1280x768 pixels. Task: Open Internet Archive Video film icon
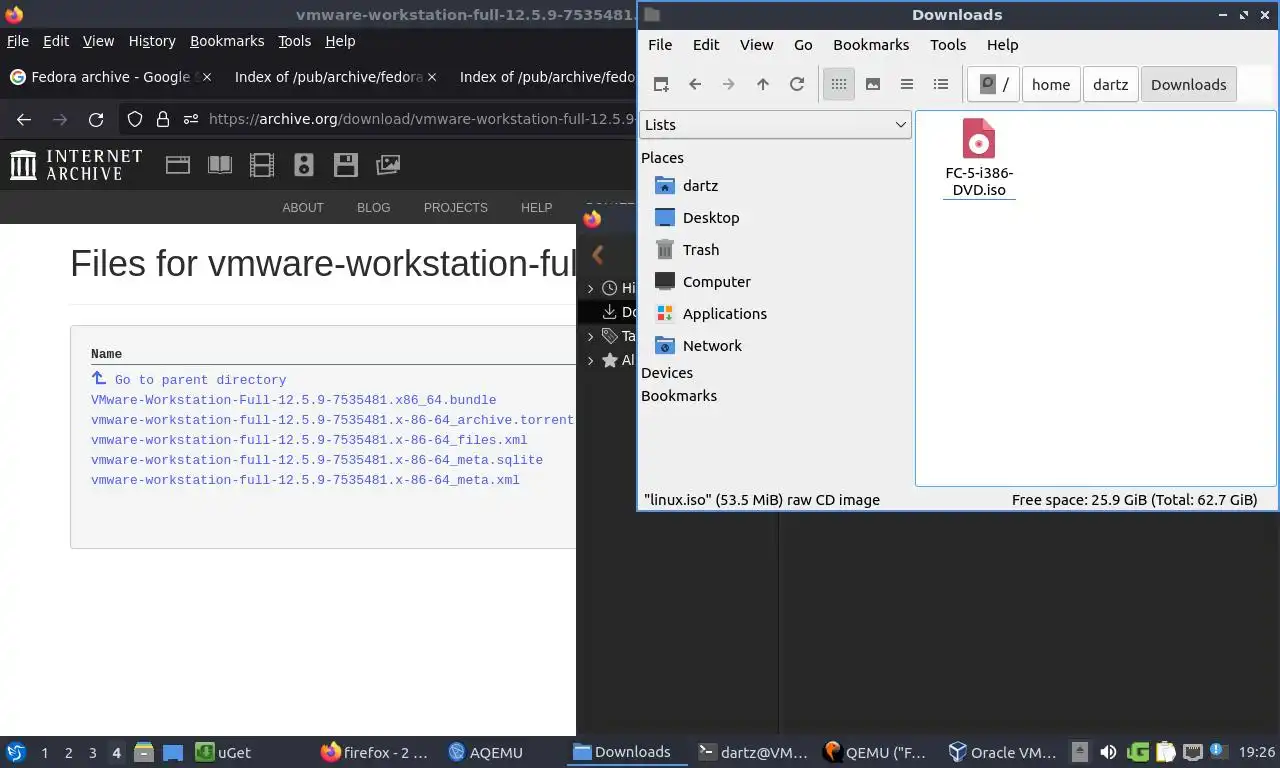pyautogui.click(x=262, y=165)
